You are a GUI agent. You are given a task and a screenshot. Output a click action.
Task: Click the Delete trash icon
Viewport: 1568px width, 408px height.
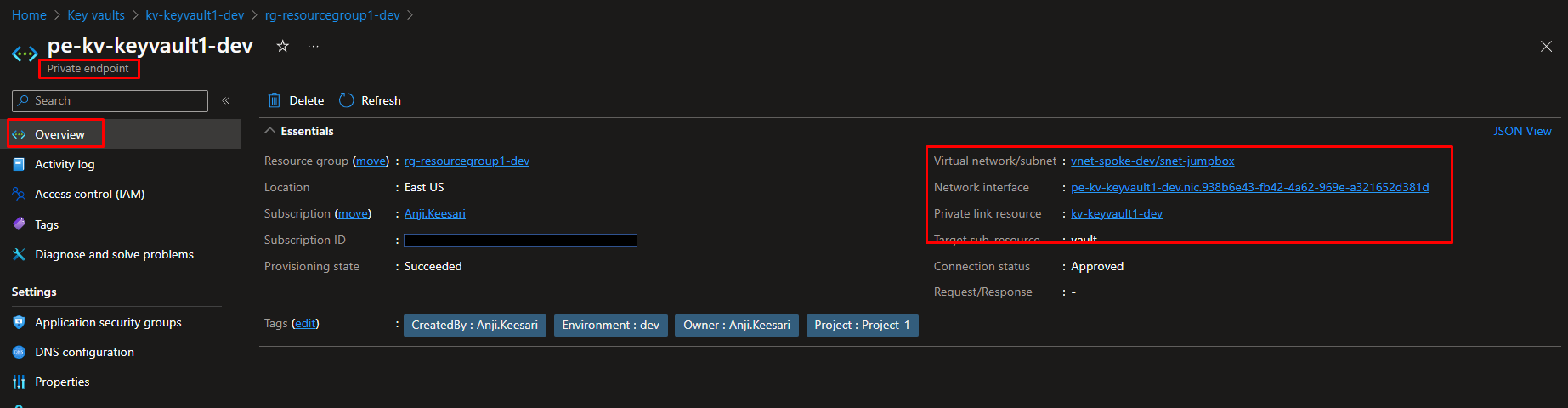(274, 100)
